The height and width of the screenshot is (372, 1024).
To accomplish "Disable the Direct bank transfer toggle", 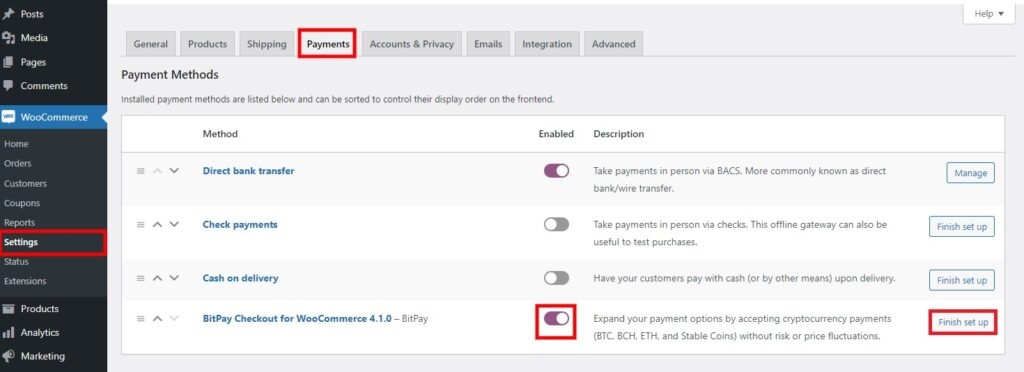I will [x=556, y=171].
